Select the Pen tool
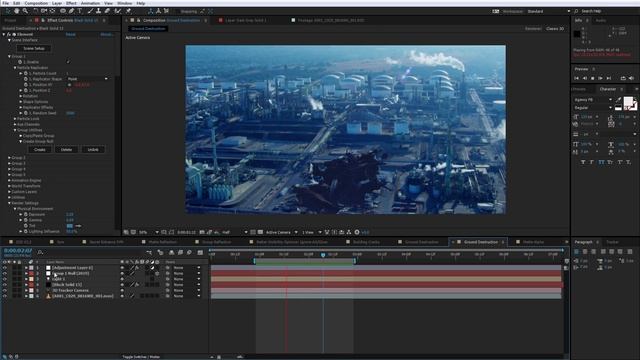Viewport: 640px width, 360px height. 71,11
